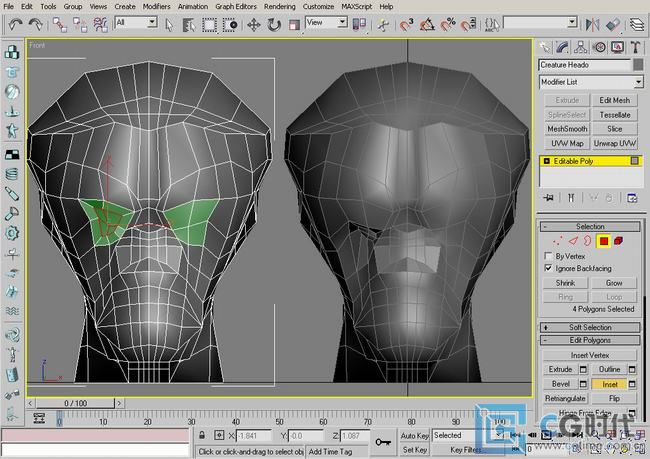Activate the Unlink Selection tool

tap(80, 25)
